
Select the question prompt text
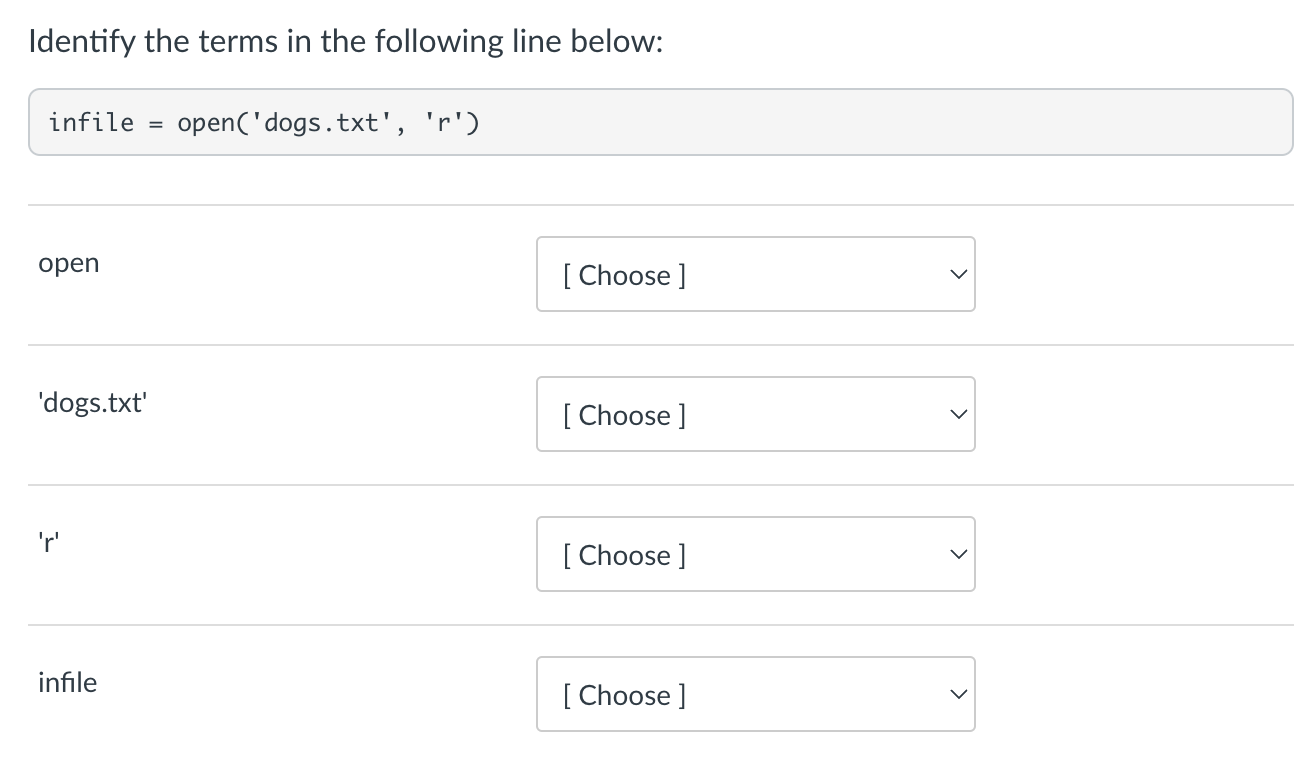click(344, 41)
